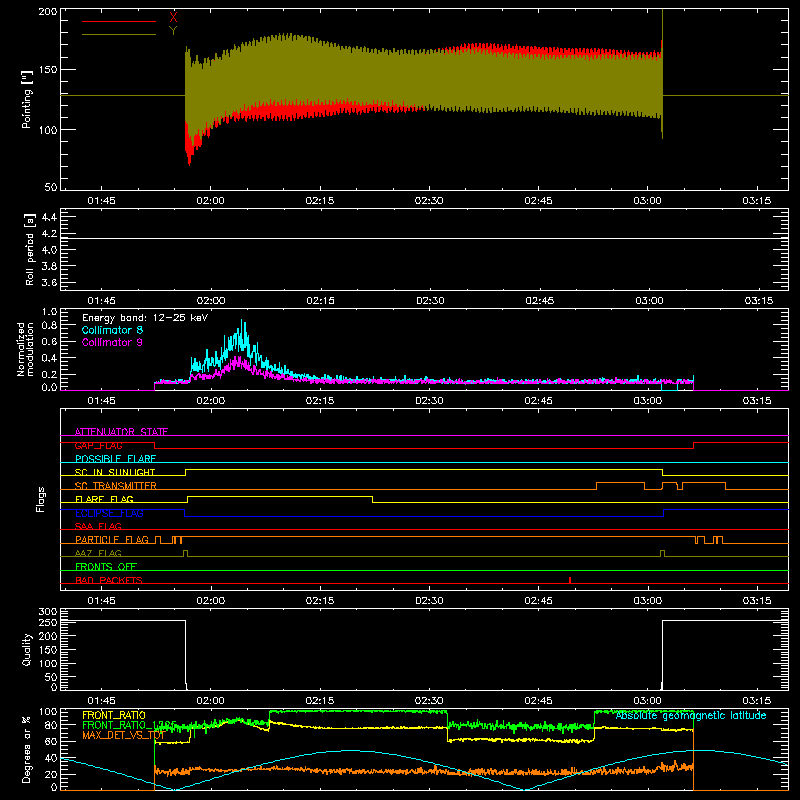Click the POSSIBLE_FLARE label

point(115,459)
